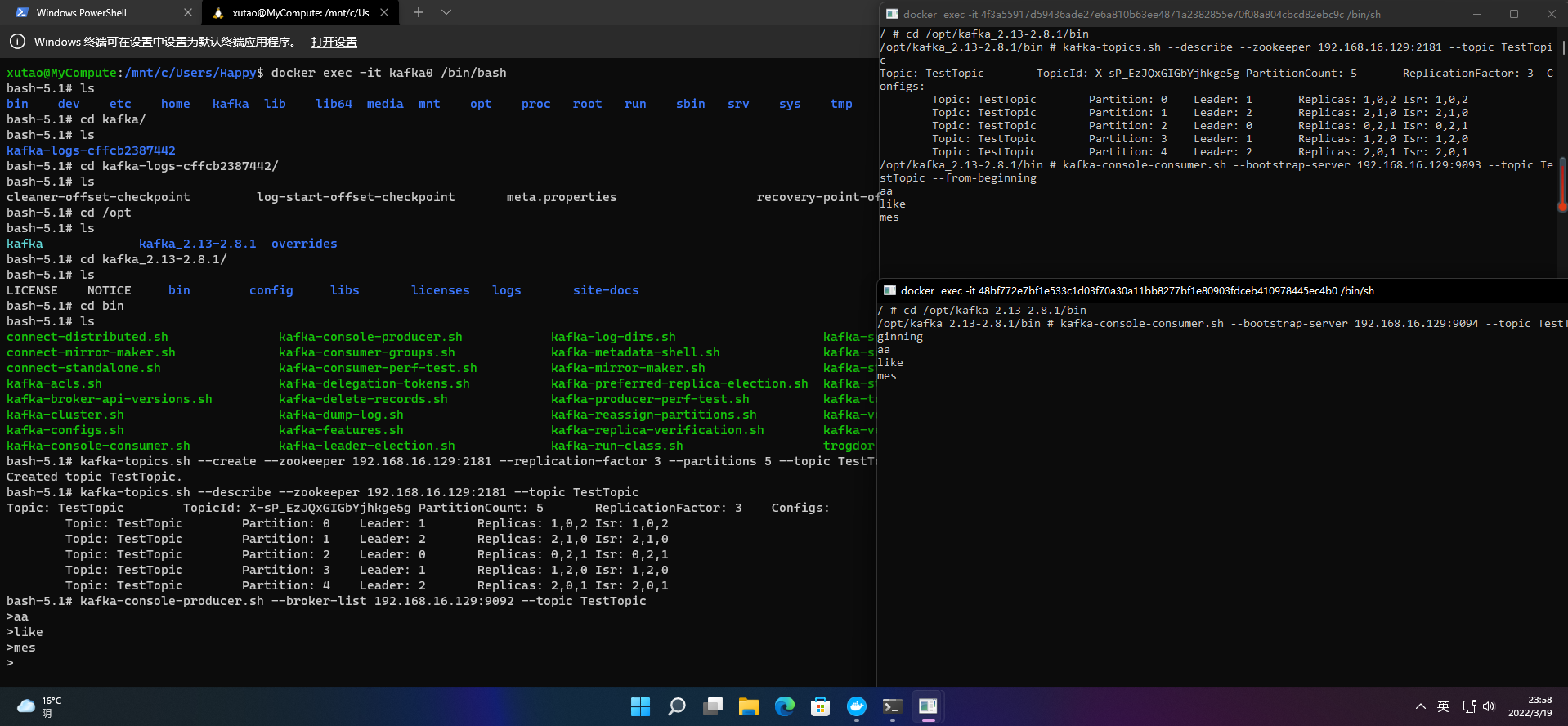Viewport: 1568px width, 726px height.
Task: Open Windows Terminal taskbar icon
Action: [892, 706]
